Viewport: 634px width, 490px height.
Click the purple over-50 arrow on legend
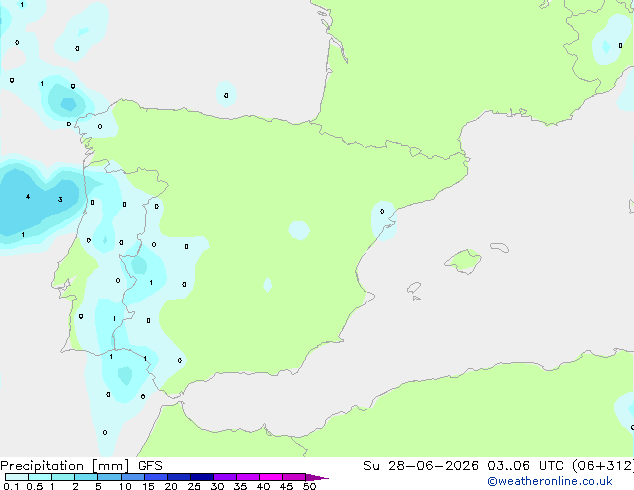[317, 477]
